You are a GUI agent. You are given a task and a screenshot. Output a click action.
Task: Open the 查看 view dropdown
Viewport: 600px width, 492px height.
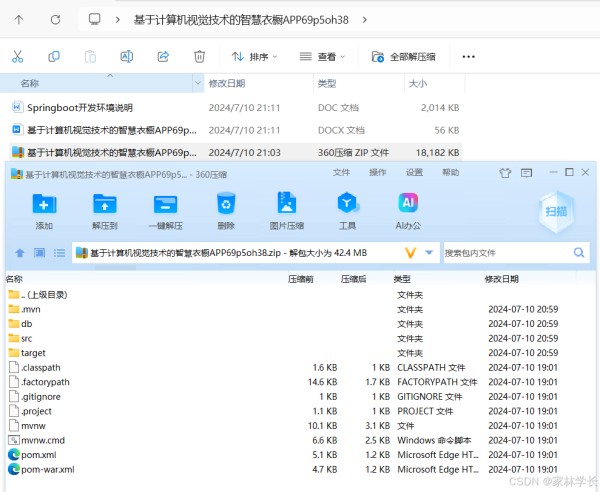click(322, 57)
